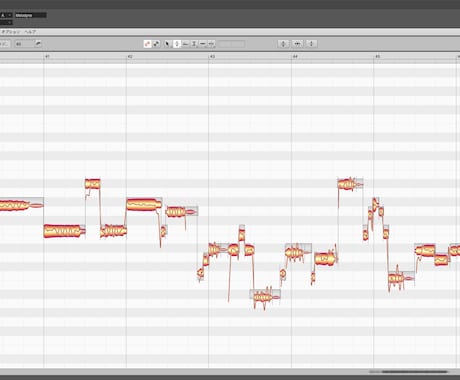
Task: Click the greyed-out value field after tools
Action: [232, 44]
